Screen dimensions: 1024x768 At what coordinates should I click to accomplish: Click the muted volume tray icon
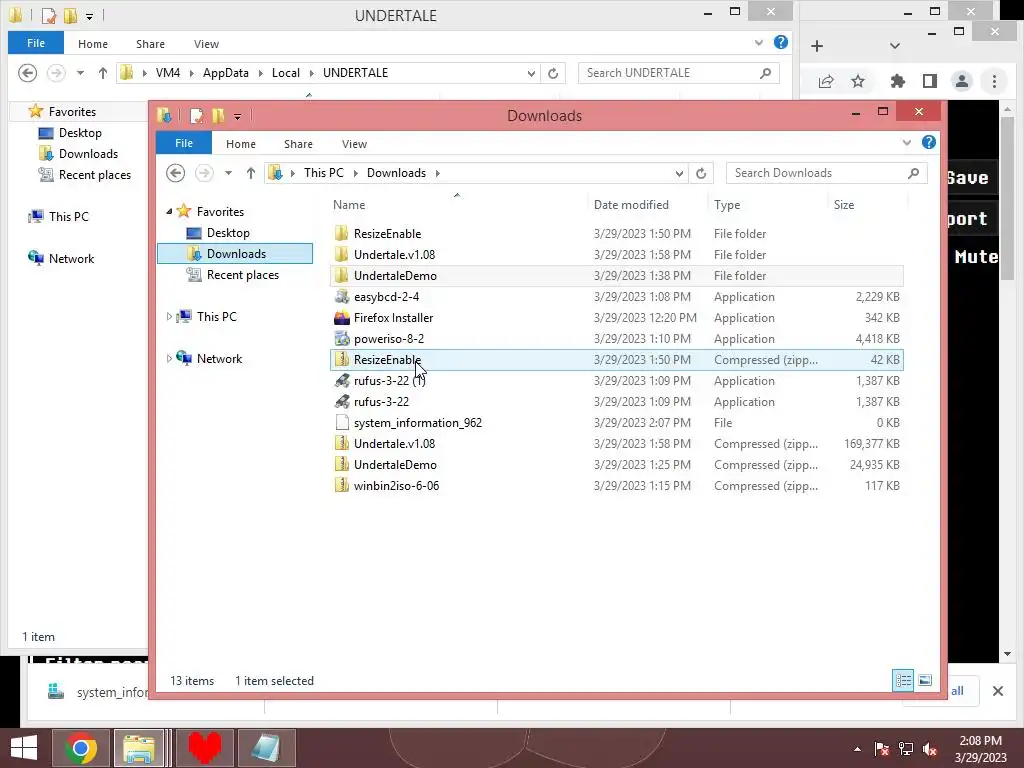[930, 749]
